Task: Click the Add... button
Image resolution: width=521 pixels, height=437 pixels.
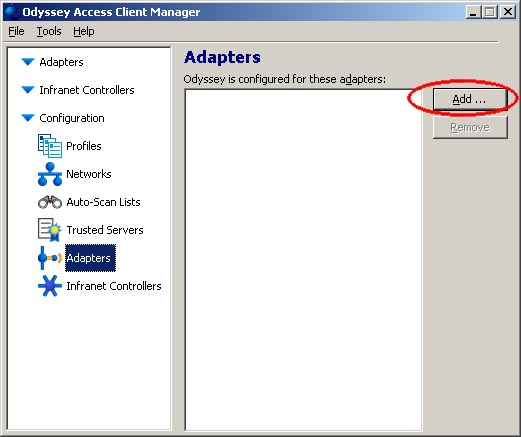Action: click(470, 99)
